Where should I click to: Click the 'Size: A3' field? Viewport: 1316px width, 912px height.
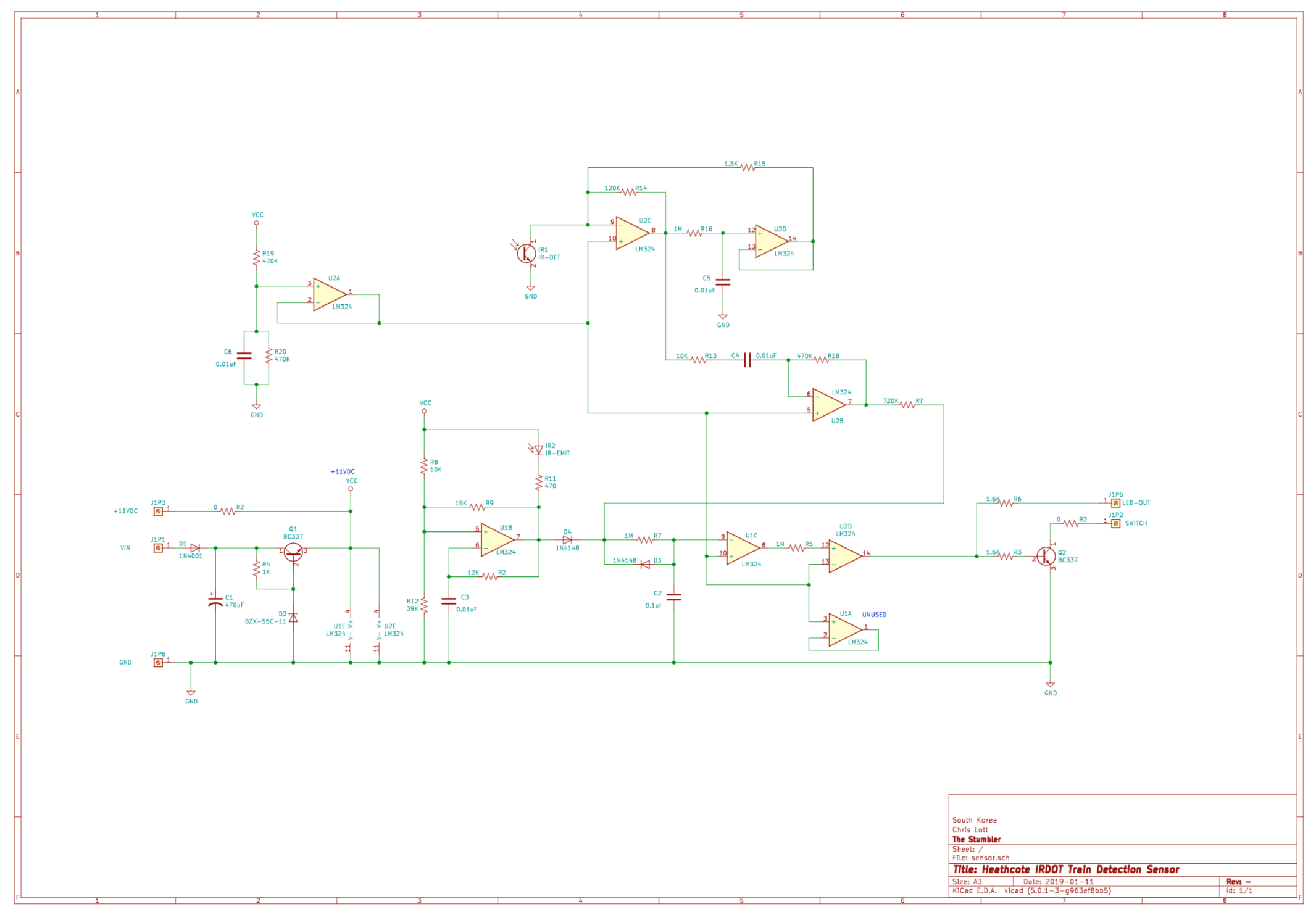[x=967, y=882]
